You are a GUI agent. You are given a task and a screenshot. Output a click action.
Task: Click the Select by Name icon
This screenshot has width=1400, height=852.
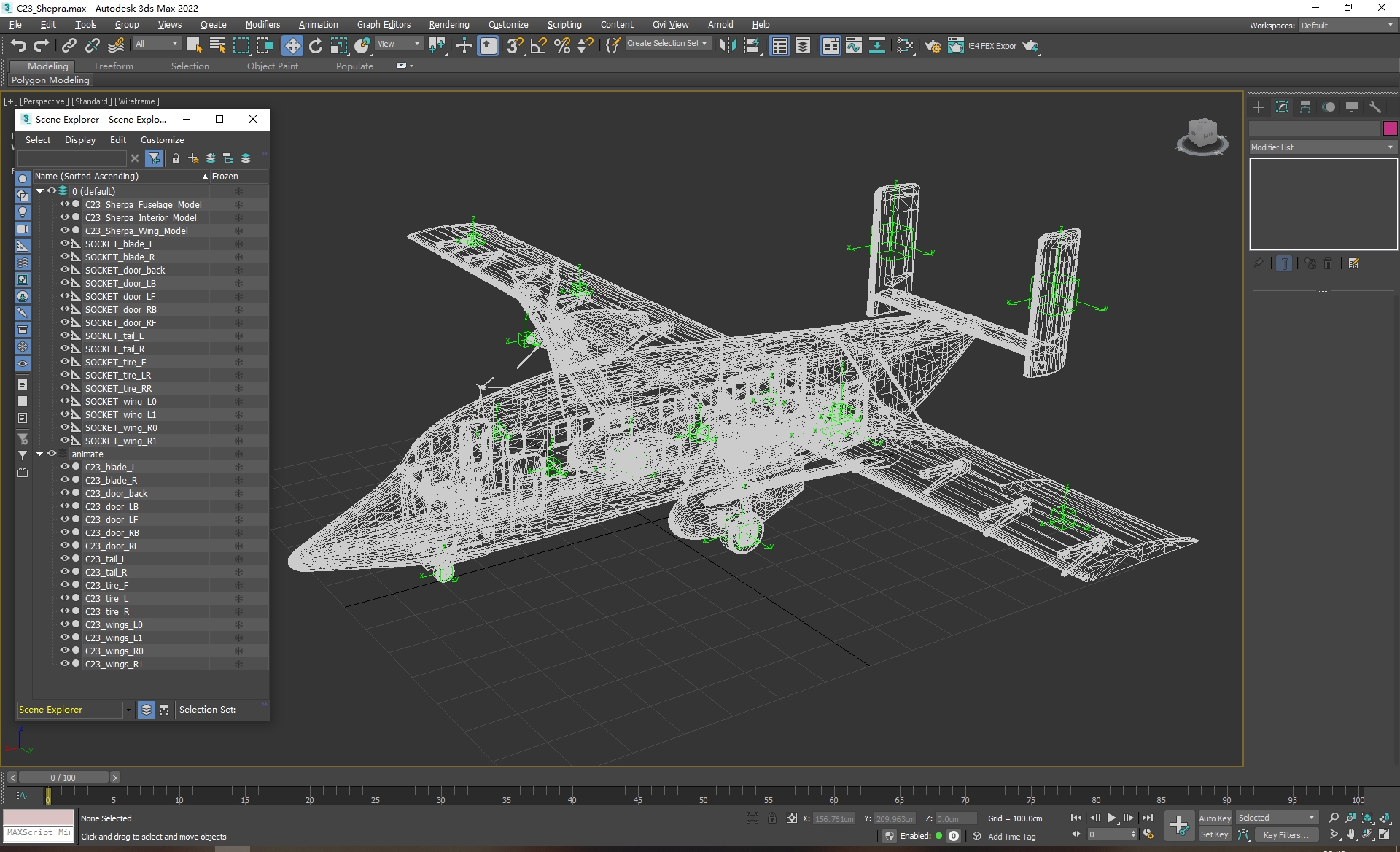(217, 46)
